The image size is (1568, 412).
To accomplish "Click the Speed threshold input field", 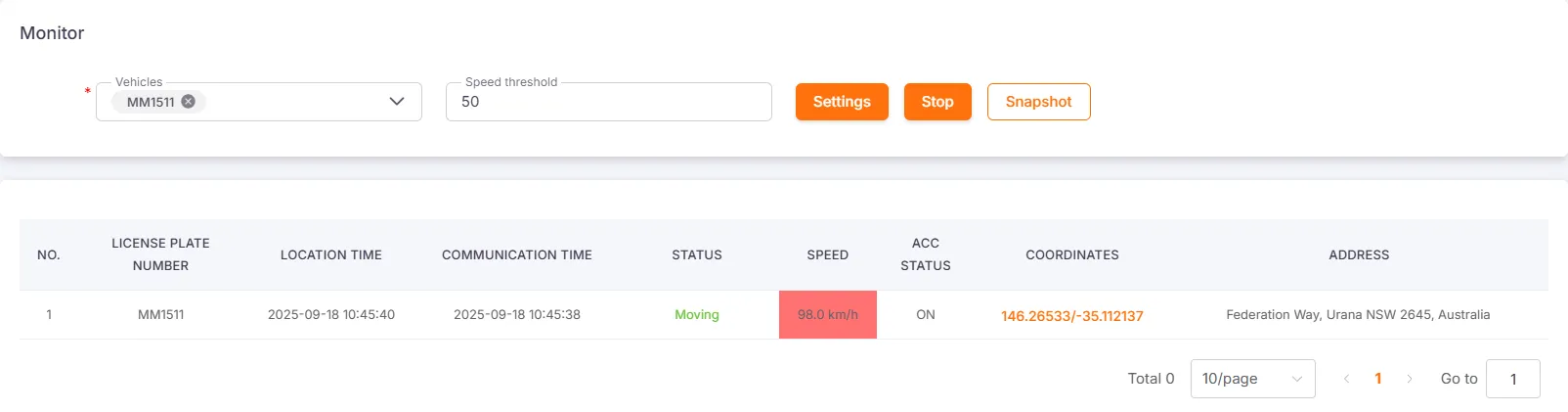I will 608,102.
